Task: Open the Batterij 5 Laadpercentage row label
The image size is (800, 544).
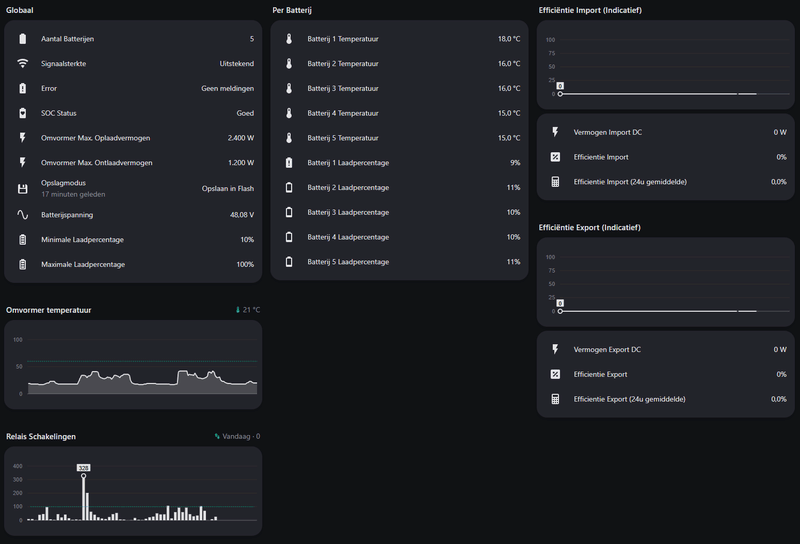Action: 348,262
